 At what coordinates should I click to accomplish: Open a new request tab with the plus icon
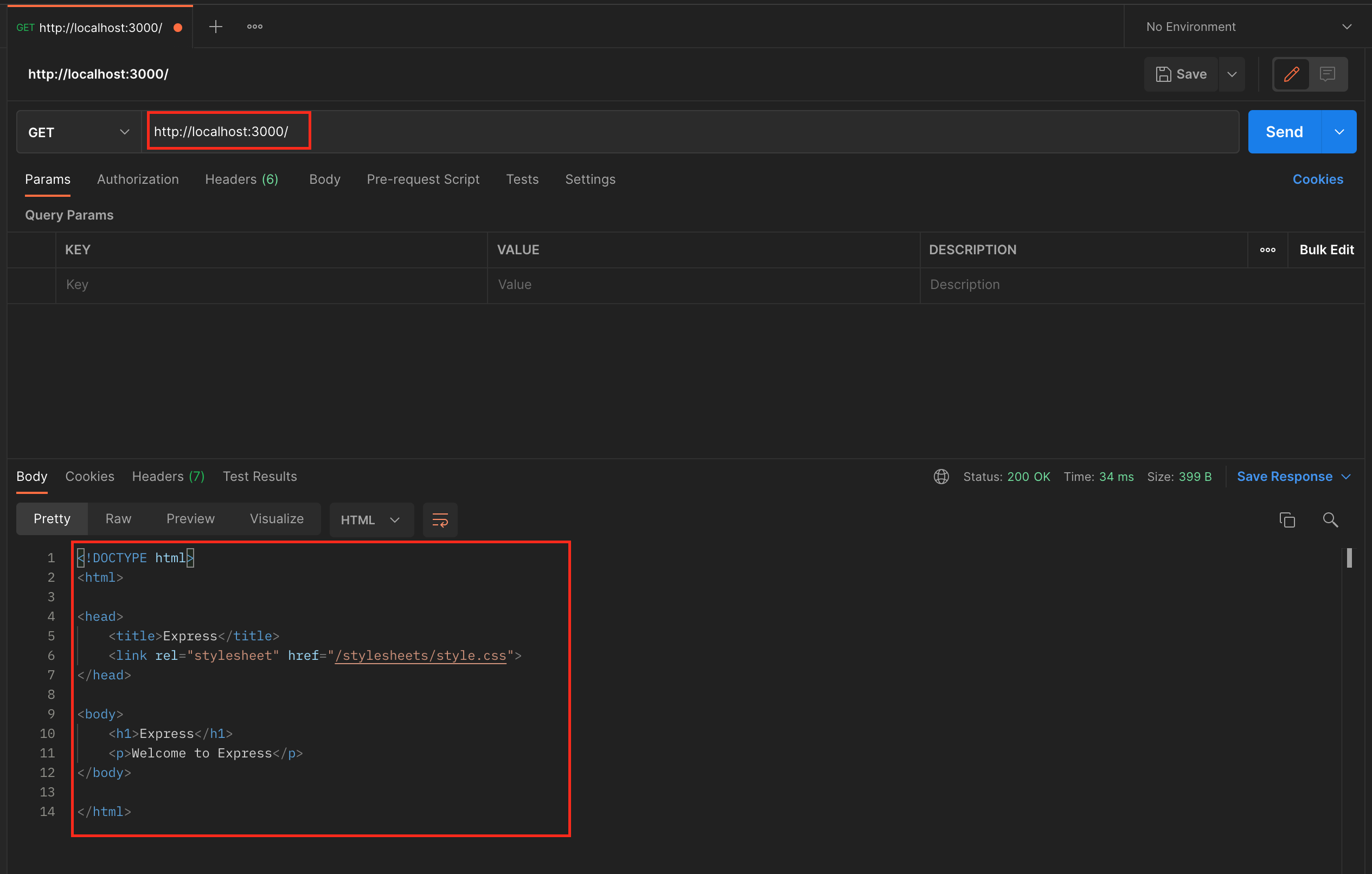click(x=215, y=27)
